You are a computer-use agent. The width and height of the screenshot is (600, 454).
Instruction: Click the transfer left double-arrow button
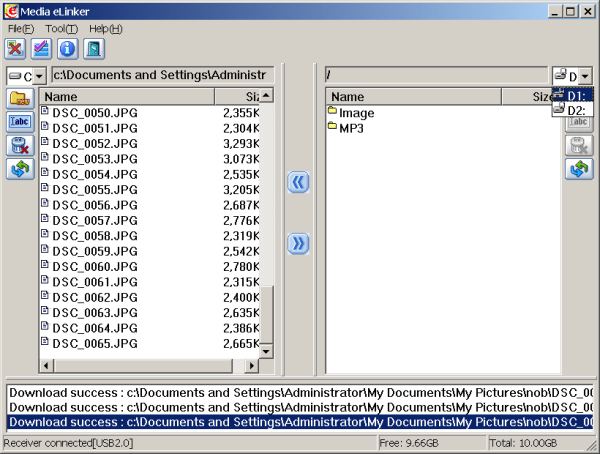(x=298, y=182)
